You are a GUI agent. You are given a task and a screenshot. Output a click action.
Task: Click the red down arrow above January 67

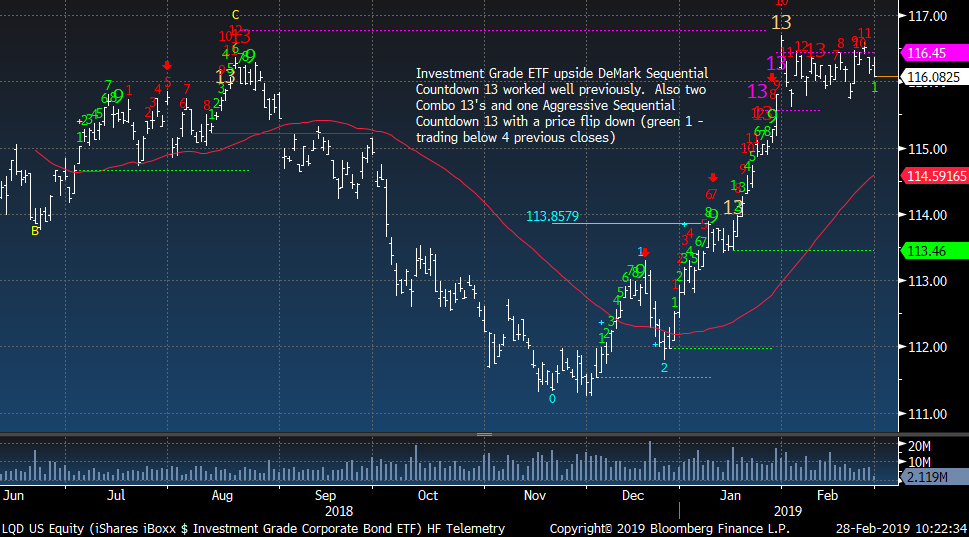[x=713, y=178]
